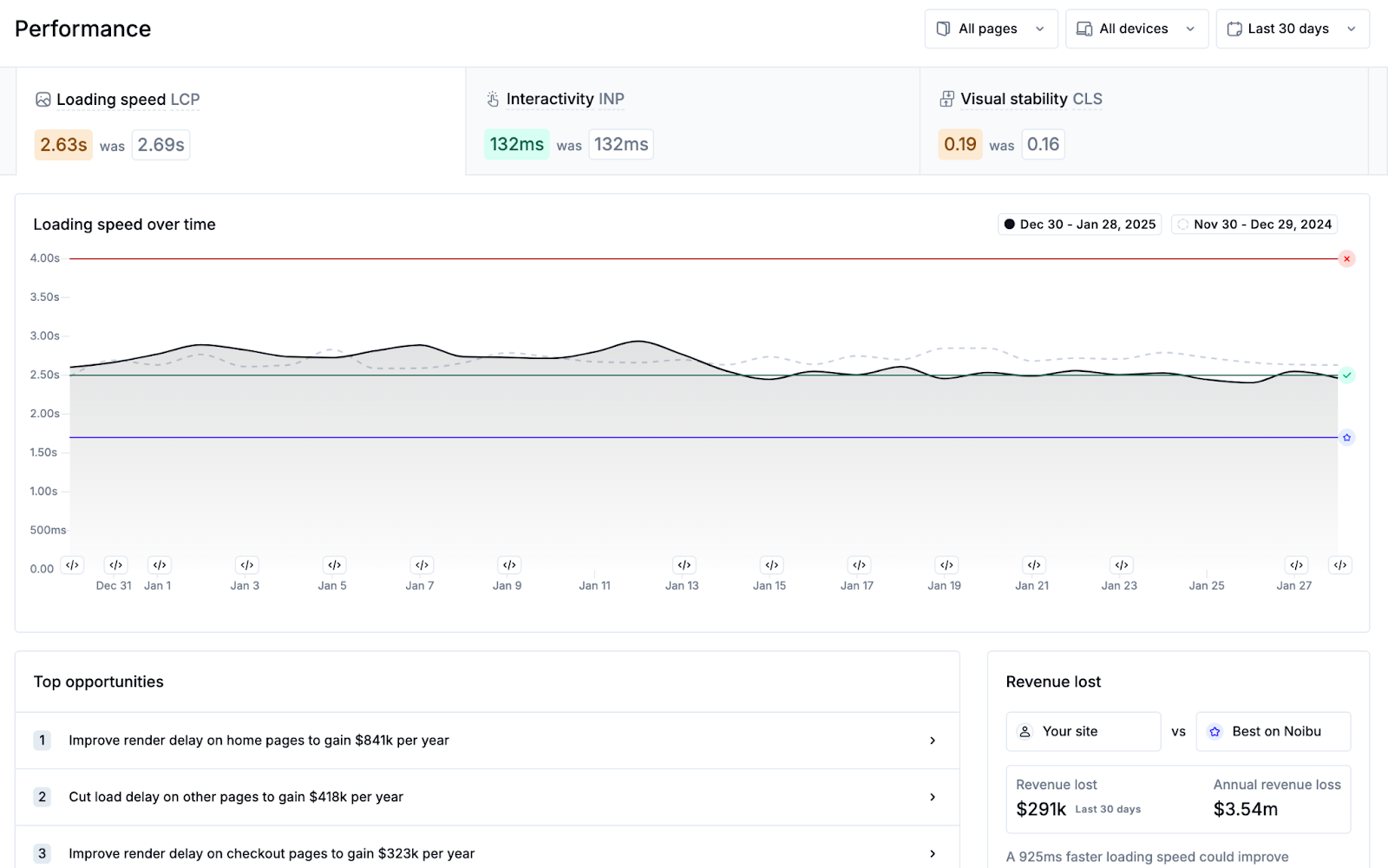Switch to the Visual stability CLS tab
This screenshot has height=868, width=1388.
pyautogui.click(x=1142, y=121)
